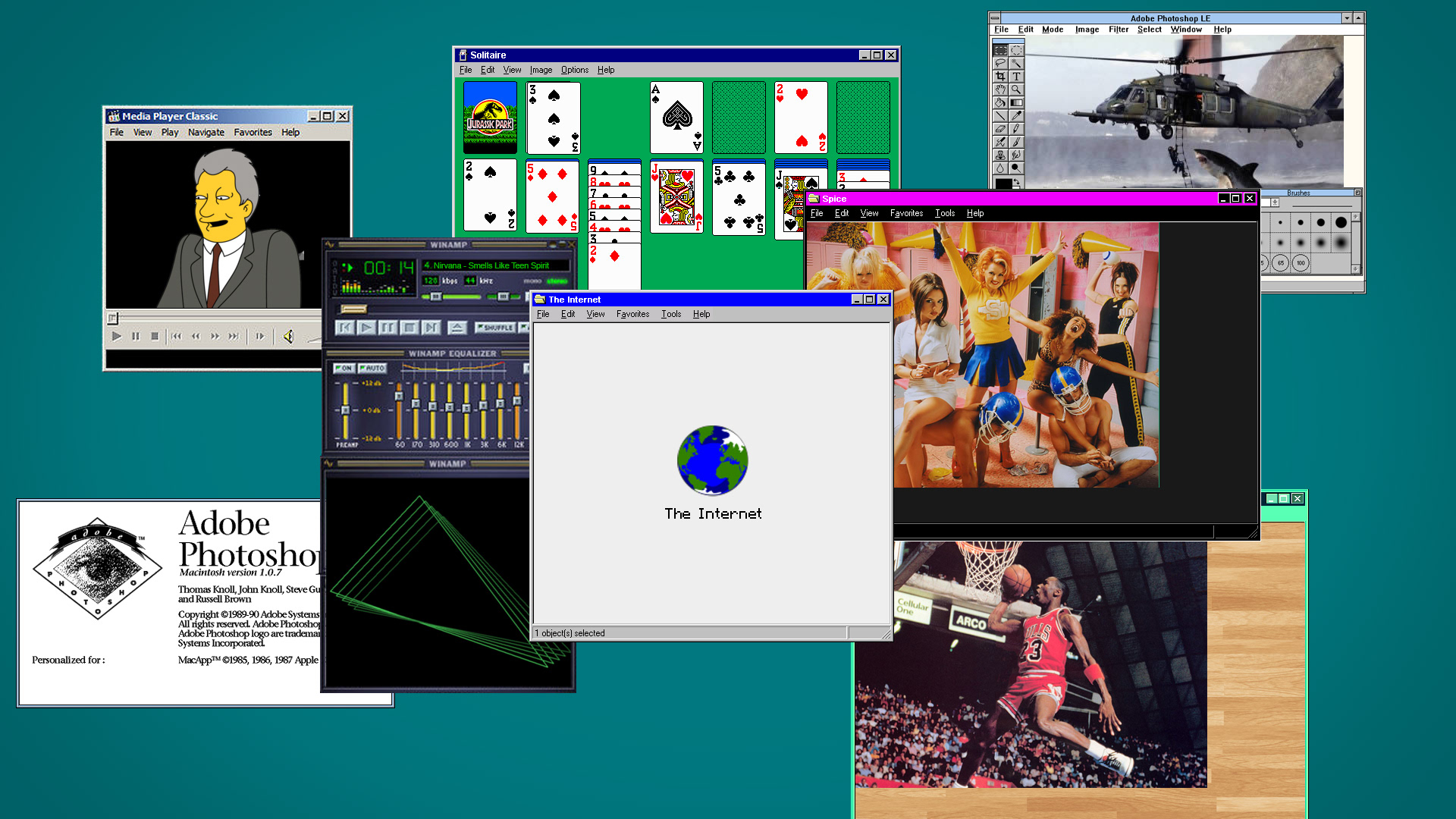
Task: Click the Photoshop LE title bar down arrow
Action: [1347, 18]
